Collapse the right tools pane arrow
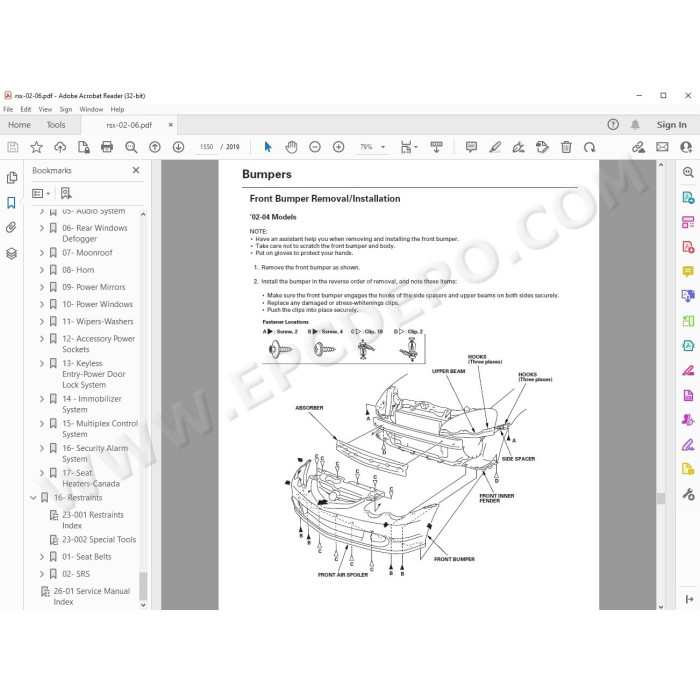Image resolution: width=700 pixels, height=700 pixels. (688, 599)
